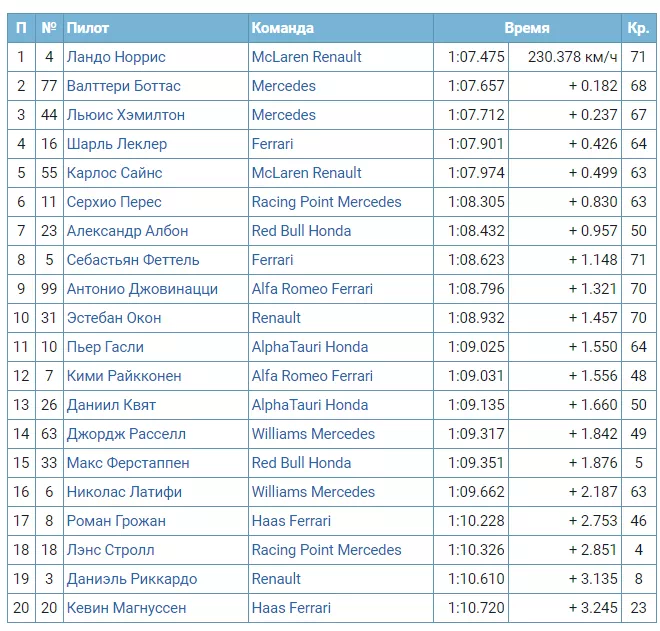
Task: Select gap value + 0.957
Action: coord(593,231)
